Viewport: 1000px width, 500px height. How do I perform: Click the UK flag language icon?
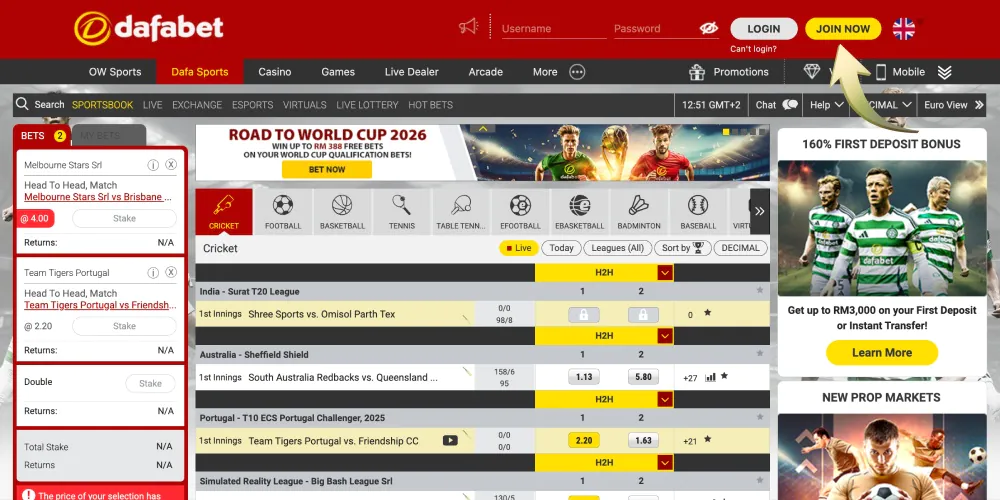point(903,29)
